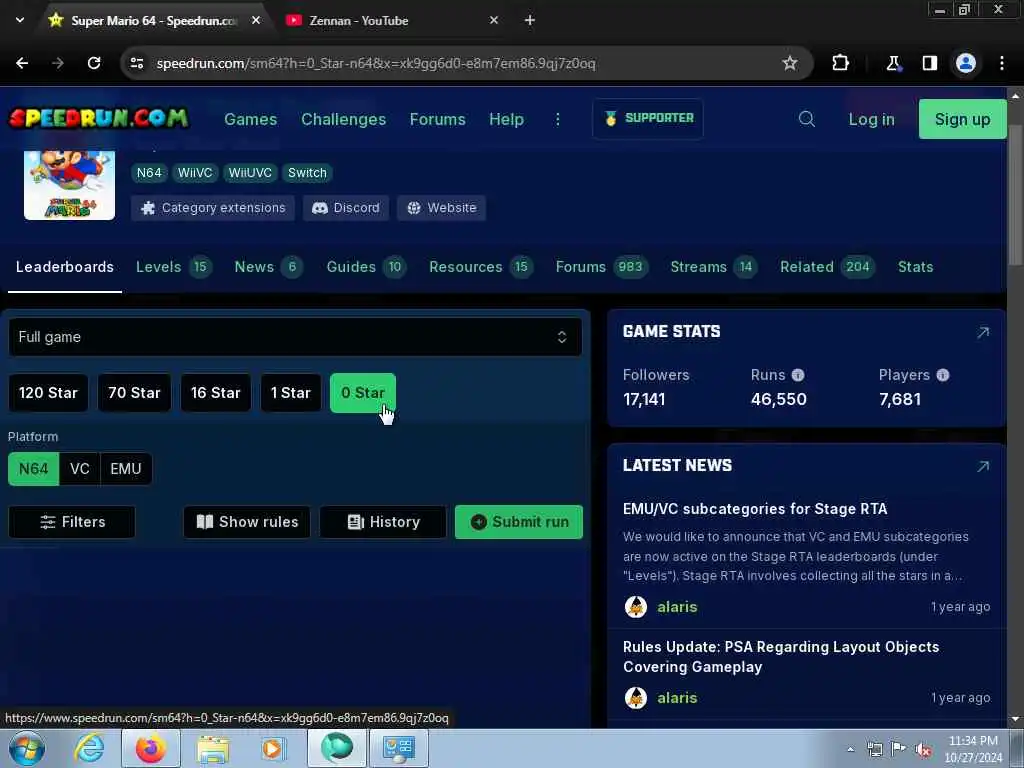The width and height of the screenshot is (1024, 768).
Task: Open the browser extensions puzzle icon
Action: (x=840, y=63)
